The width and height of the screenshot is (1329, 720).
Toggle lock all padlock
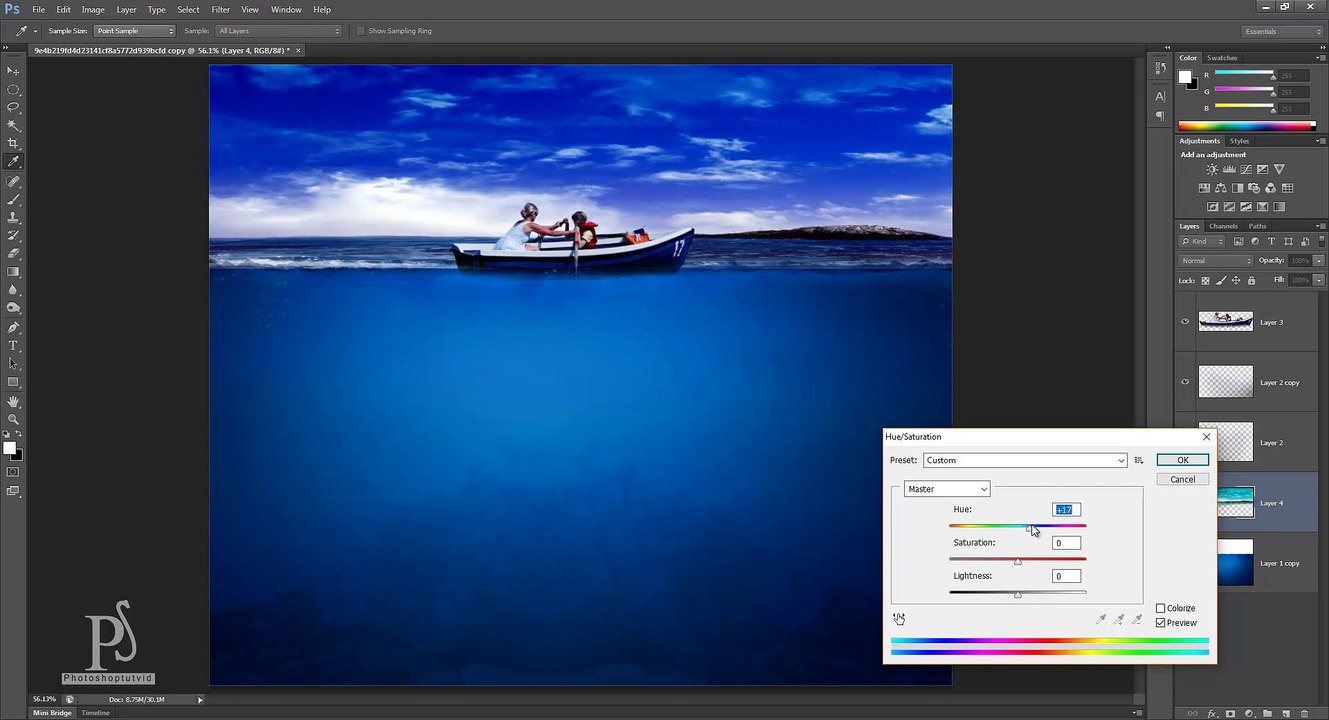(x=1251, y=281)
